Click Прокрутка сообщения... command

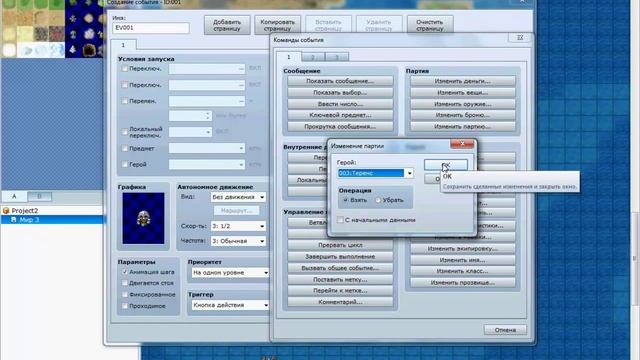click(x=340, y=127)
